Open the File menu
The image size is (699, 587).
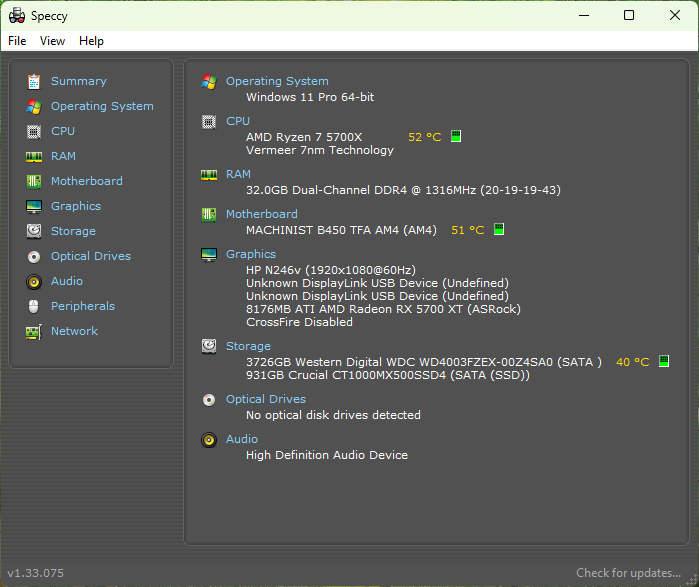(x=17, y=41)
